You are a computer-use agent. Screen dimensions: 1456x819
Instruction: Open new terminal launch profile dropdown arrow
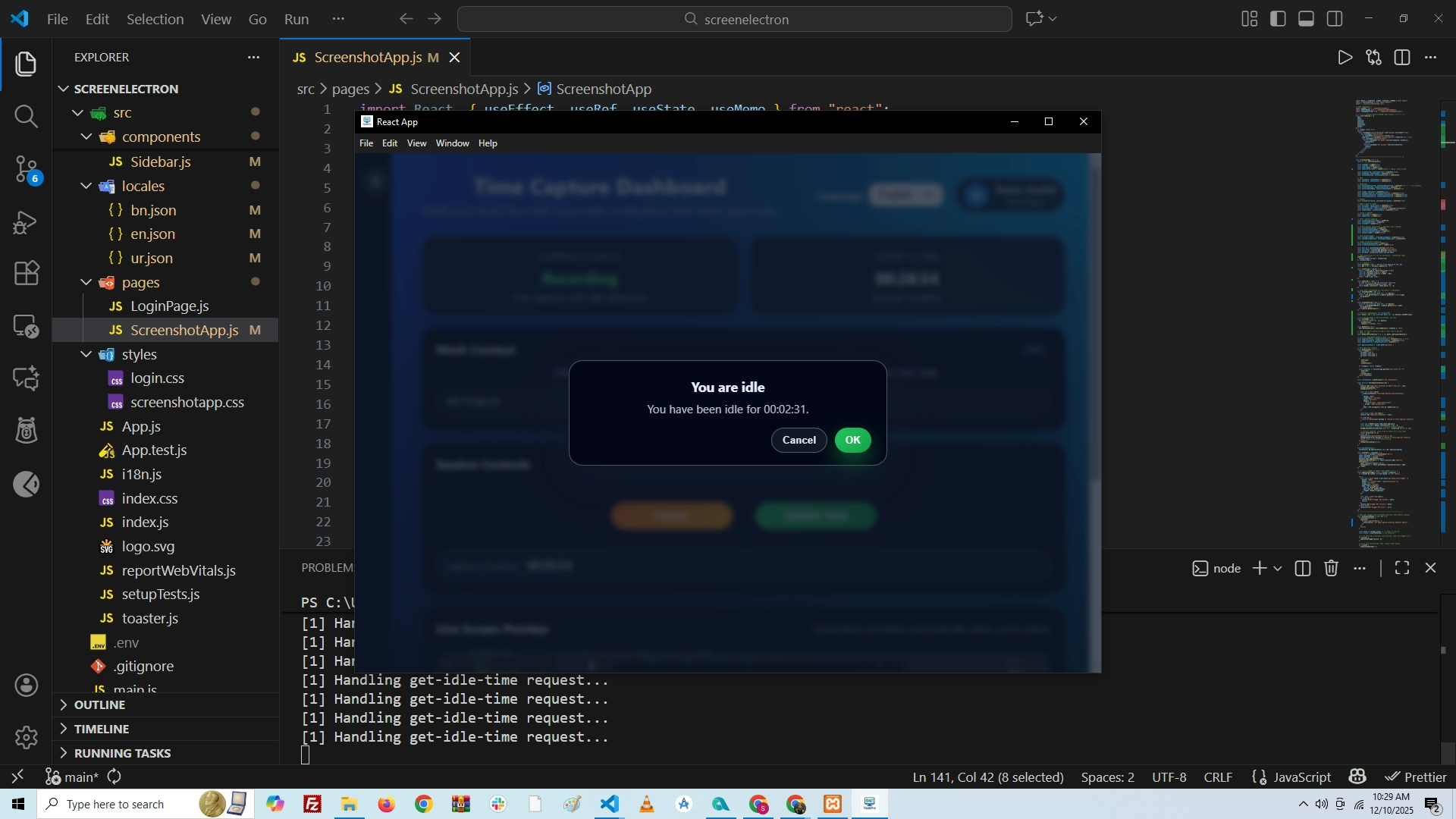coord(1278,568)
